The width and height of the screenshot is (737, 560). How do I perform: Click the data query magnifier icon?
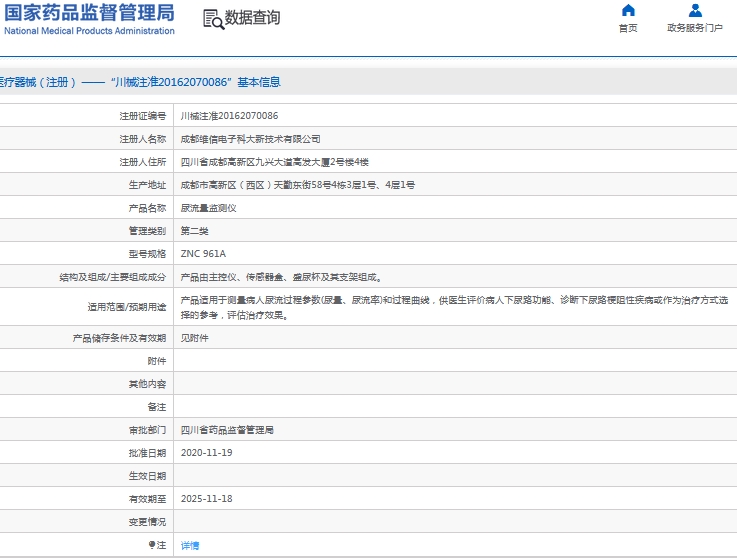point(213,20)
